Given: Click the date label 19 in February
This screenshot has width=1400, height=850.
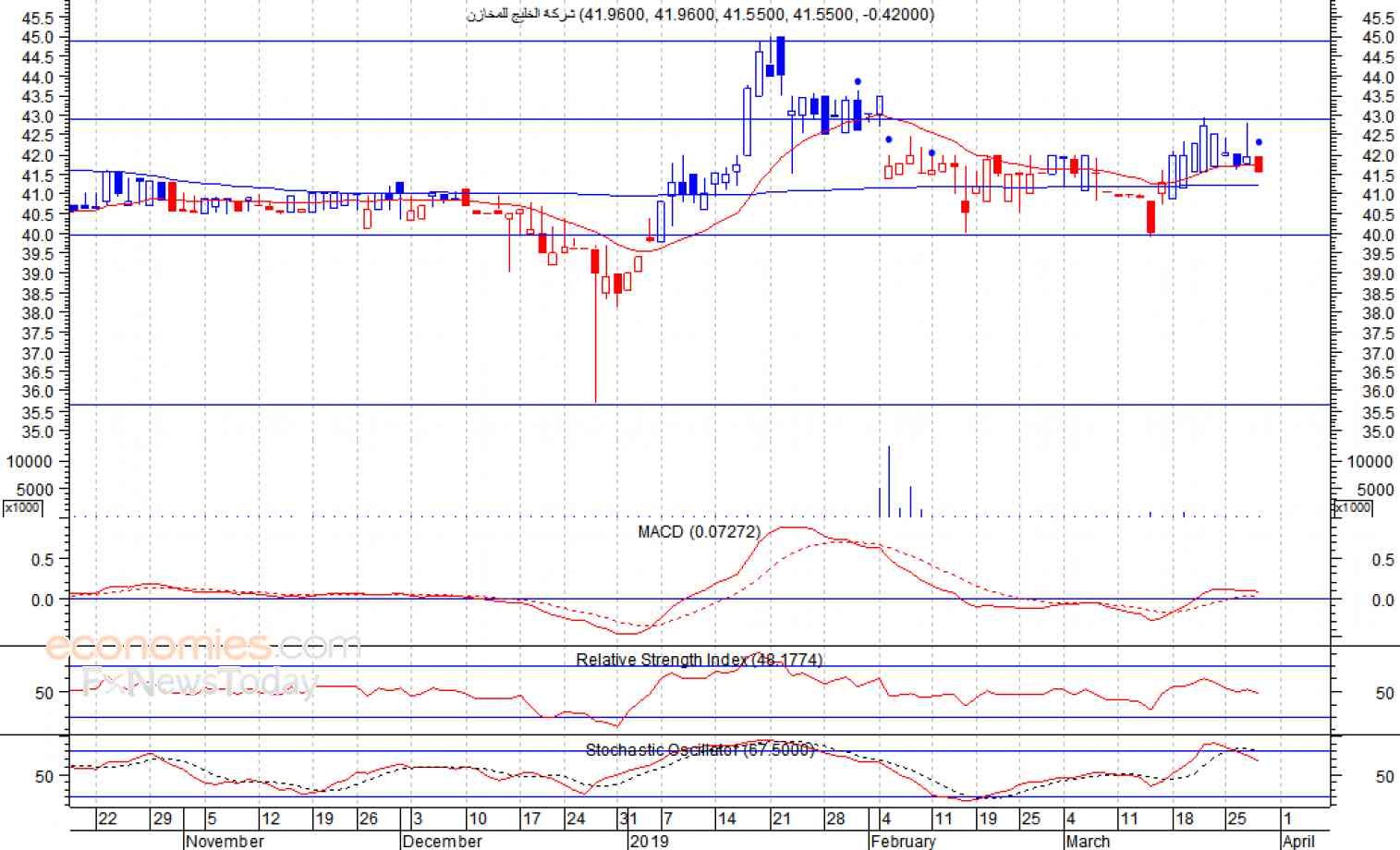Looking at the screenshot, I should [x=988, y=819].
